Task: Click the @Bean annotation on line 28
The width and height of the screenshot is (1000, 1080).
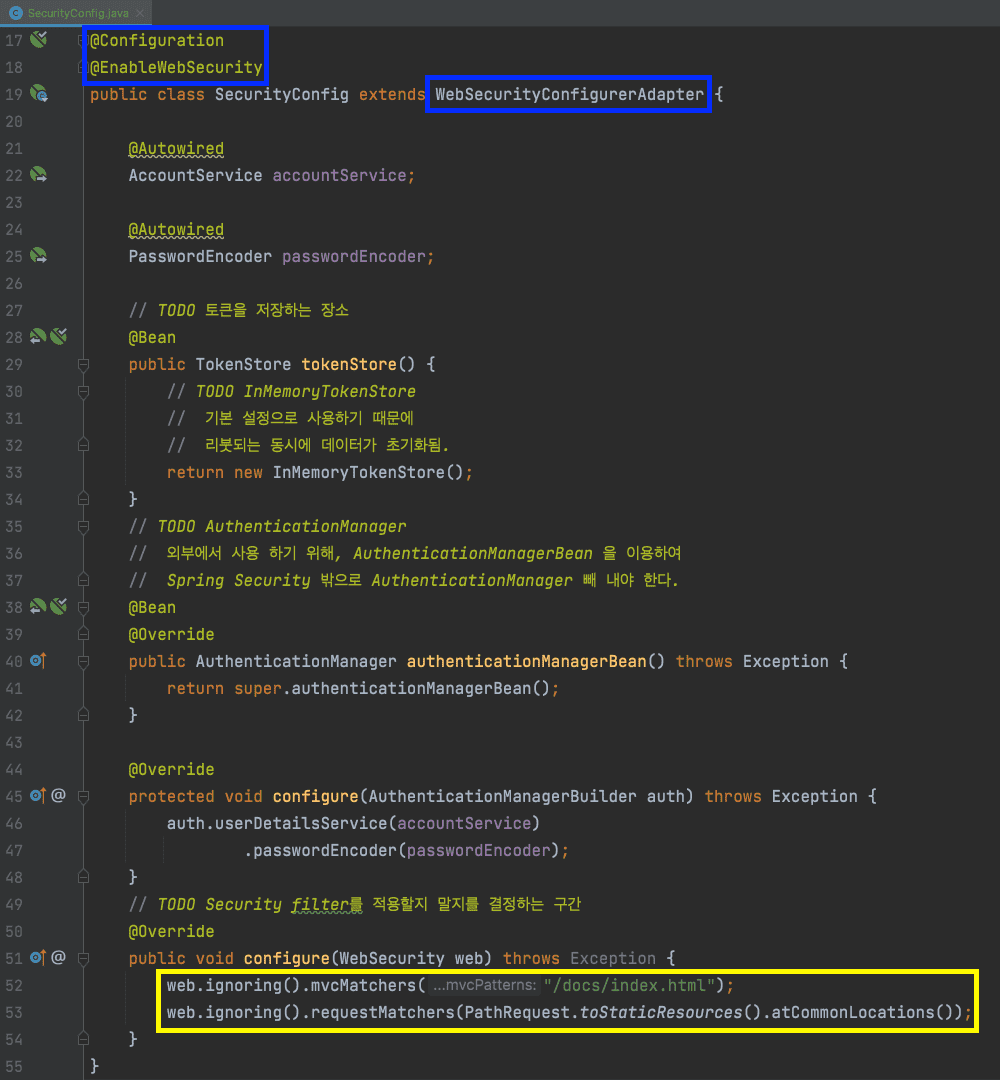Action: click(x=152, y=338)
